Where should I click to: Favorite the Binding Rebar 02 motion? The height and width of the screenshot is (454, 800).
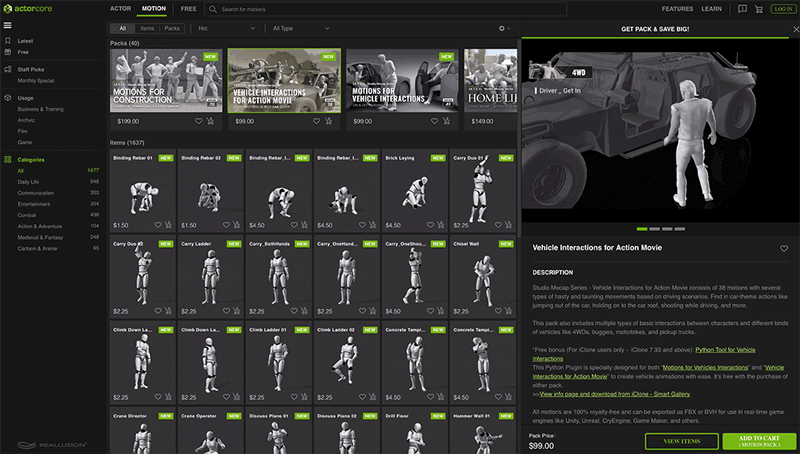tap(226, 225)
